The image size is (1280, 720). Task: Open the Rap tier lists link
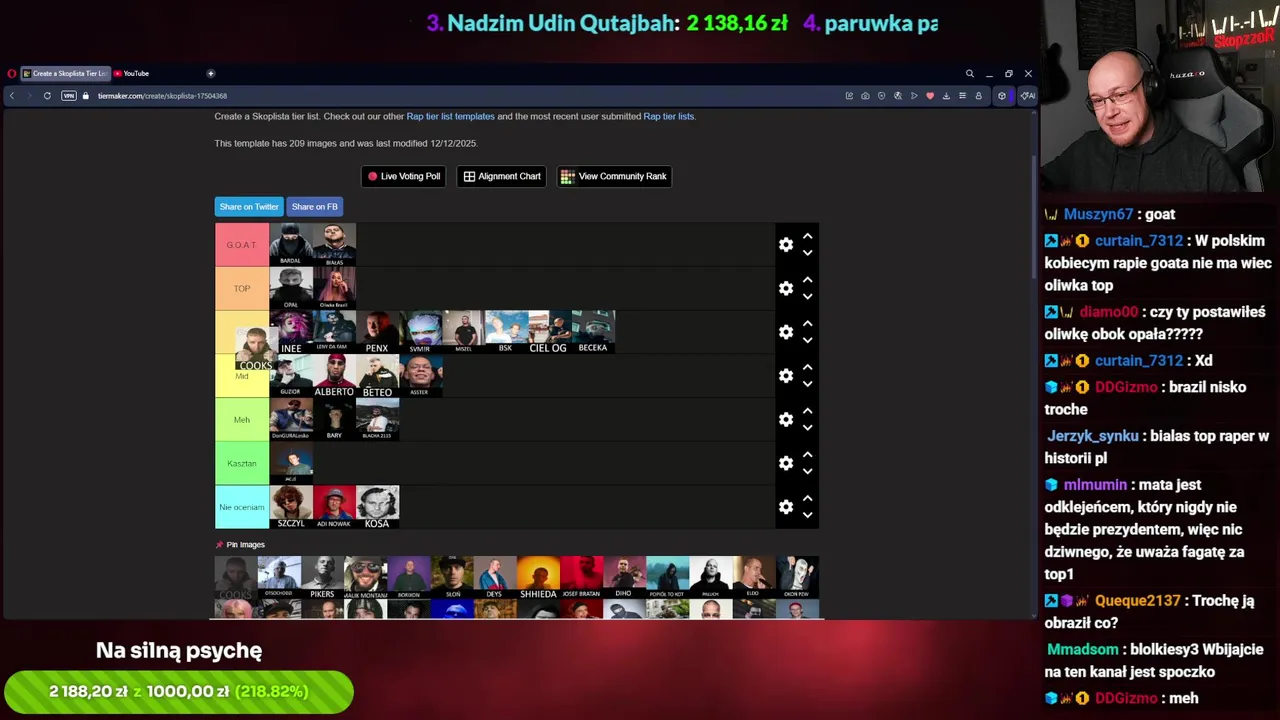668,116
